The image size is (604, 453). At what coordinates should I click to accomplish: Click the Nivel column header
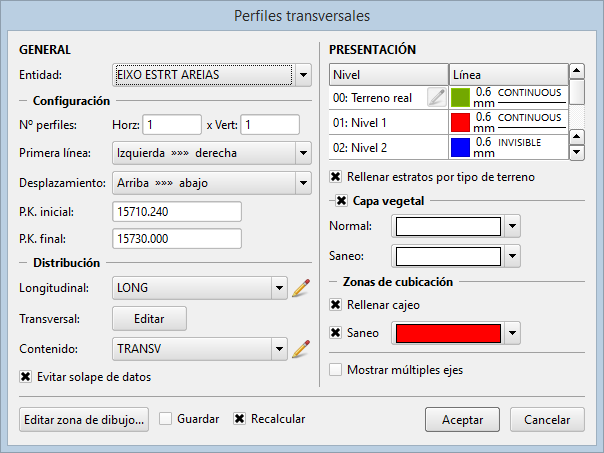click(389, 74)
